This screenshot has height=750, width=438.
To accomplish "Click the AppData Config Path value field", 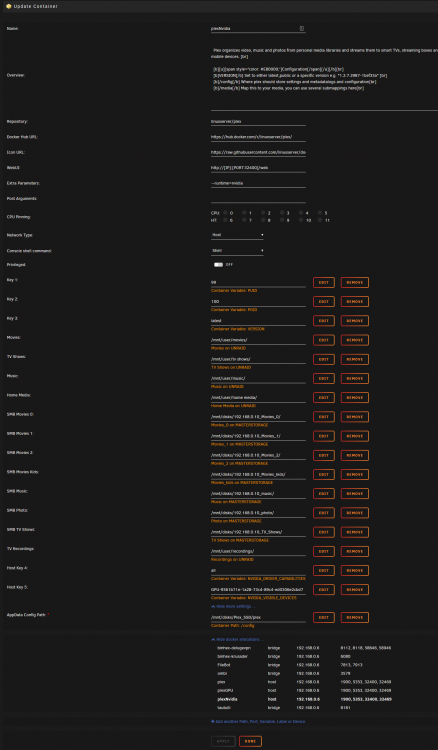I will 258,618.
